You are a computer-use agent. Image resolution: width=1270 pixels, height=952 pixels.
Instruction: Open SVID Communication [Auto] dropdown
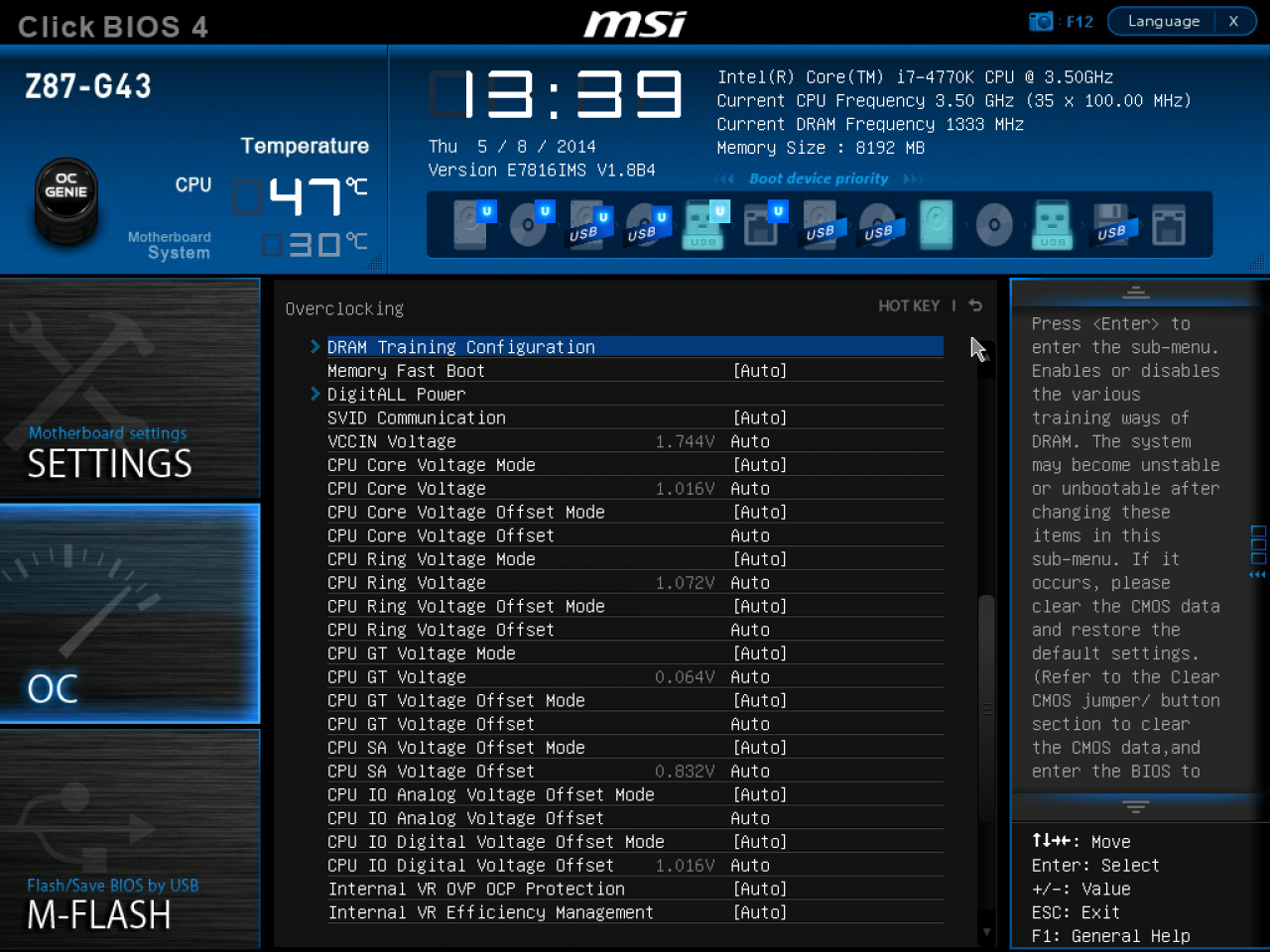(x=760, y=417)
